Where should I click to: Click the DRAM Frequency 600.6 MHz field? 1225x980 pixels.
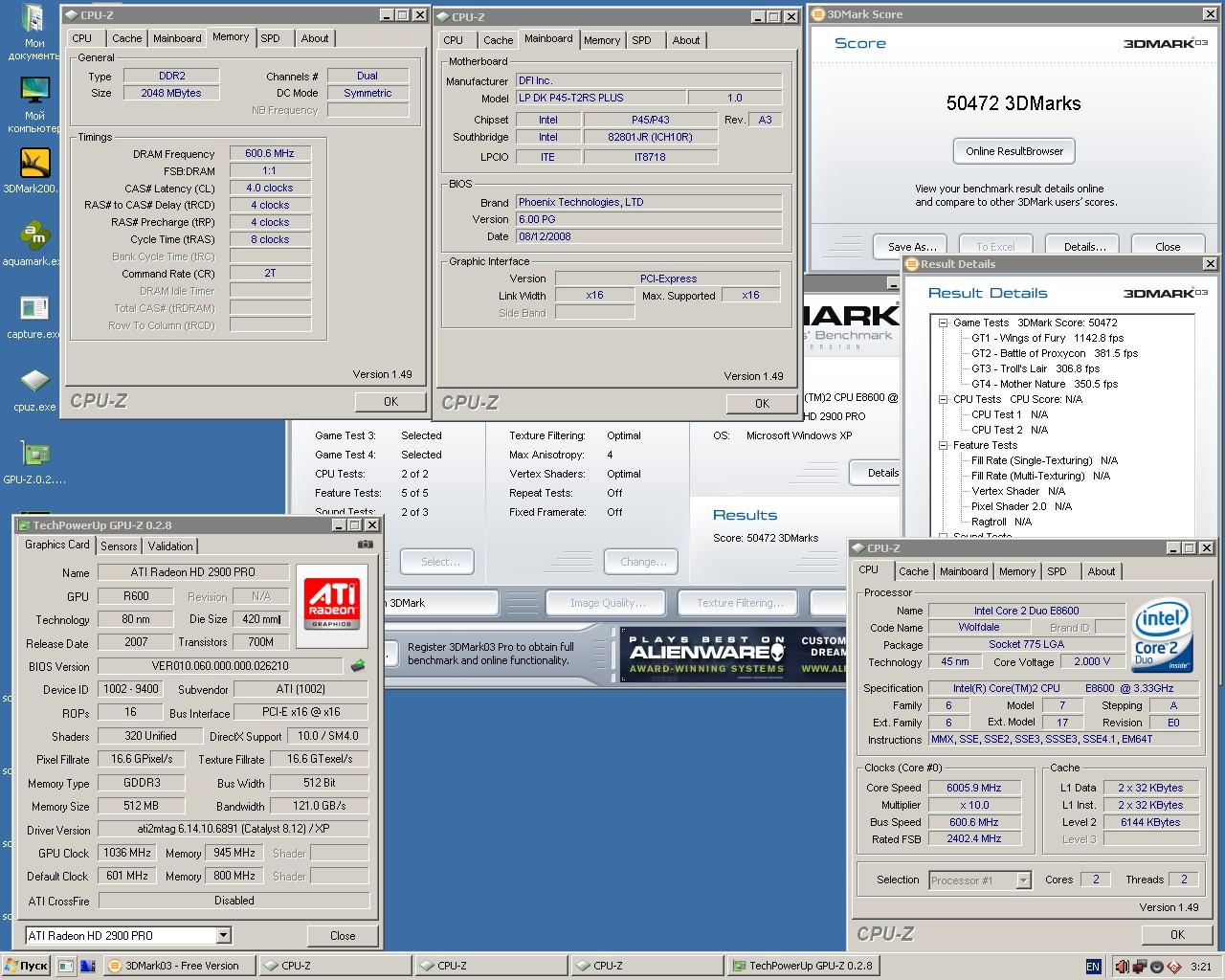tap(270, 153)
